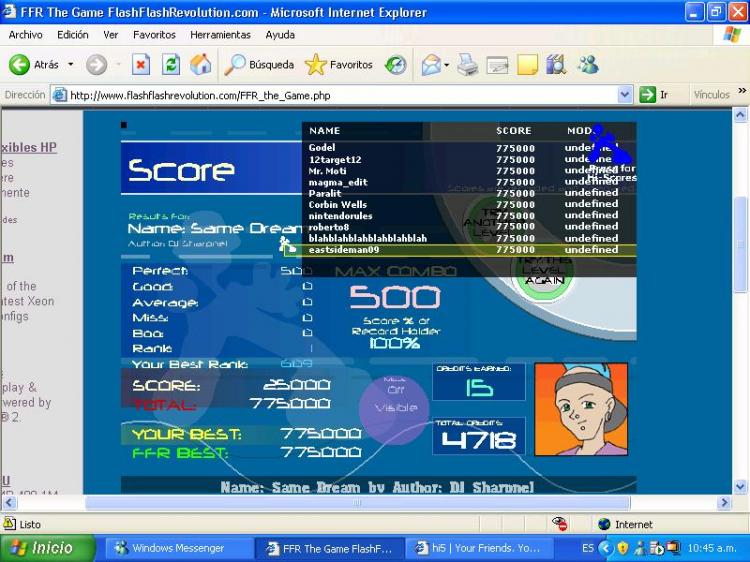Viewport: 750px width, 562px height.
Task: Refresh the page with green arrows icon
Action: [171, 65]
